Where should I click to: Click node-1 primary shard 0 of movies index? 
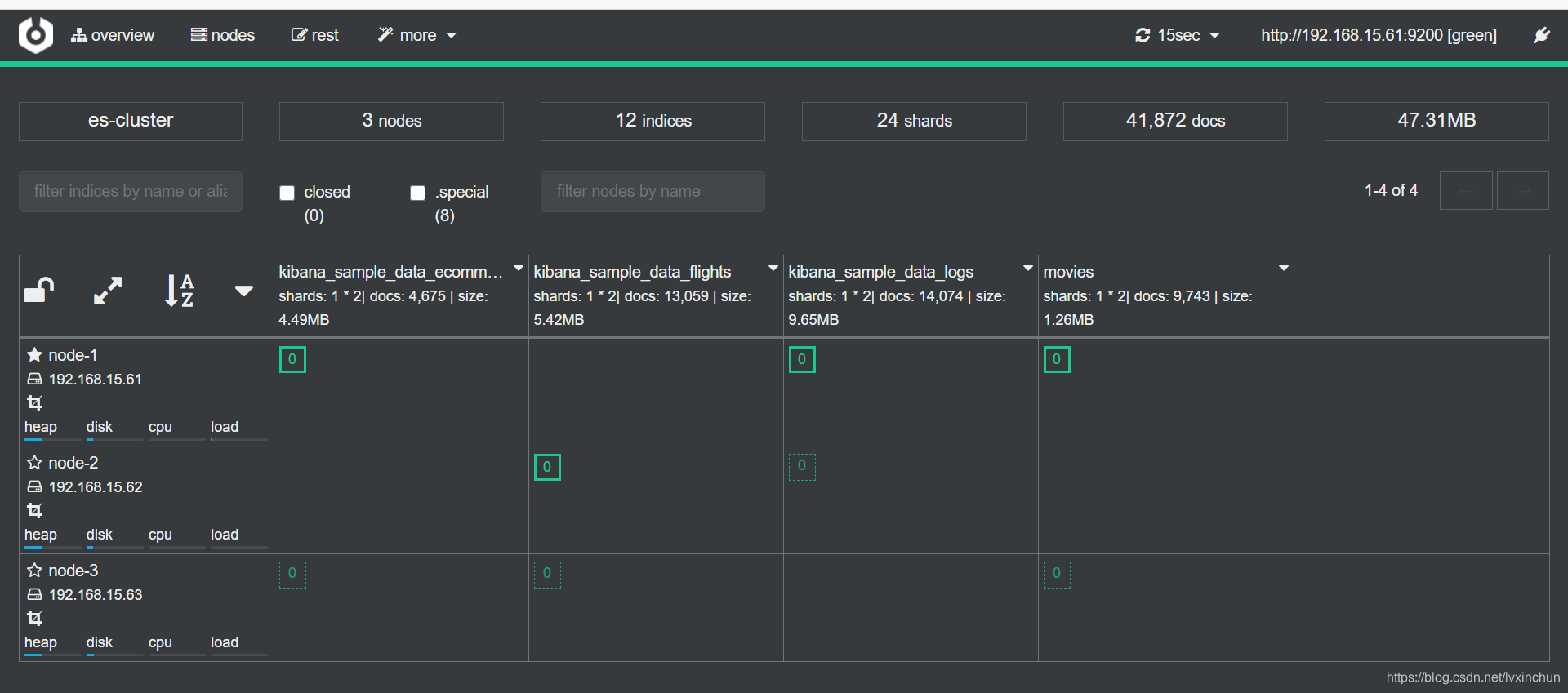point(1057,359)
